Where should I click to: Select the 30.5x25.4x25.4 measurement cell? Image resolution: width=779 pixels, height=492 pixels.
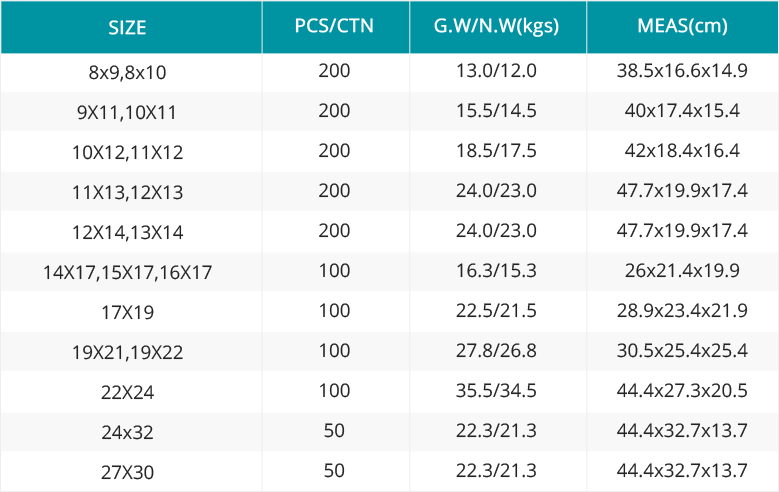tap(682, 350)
